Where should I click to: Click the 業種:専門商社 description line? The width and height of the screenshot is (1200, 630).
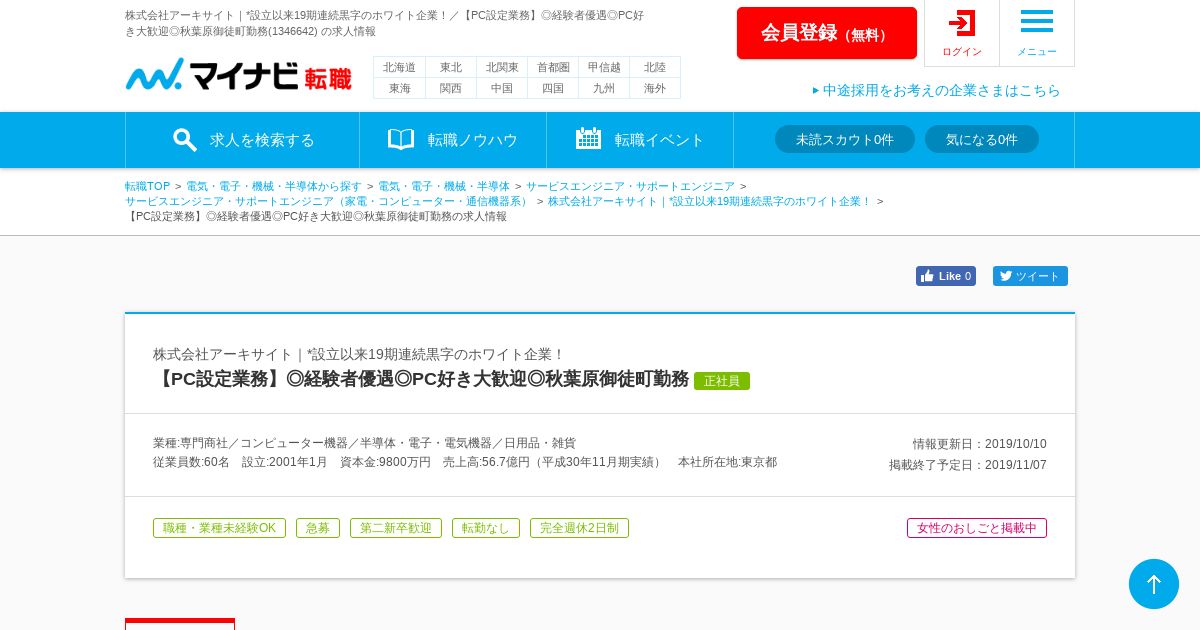364,443
